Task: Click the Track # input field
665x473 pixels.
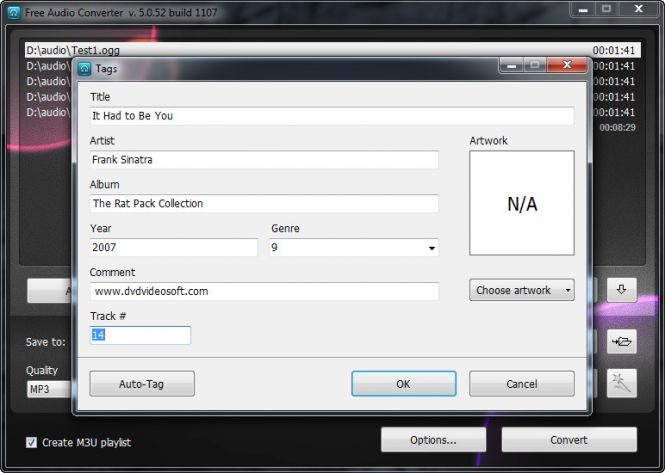Action: tap(140, 335)
